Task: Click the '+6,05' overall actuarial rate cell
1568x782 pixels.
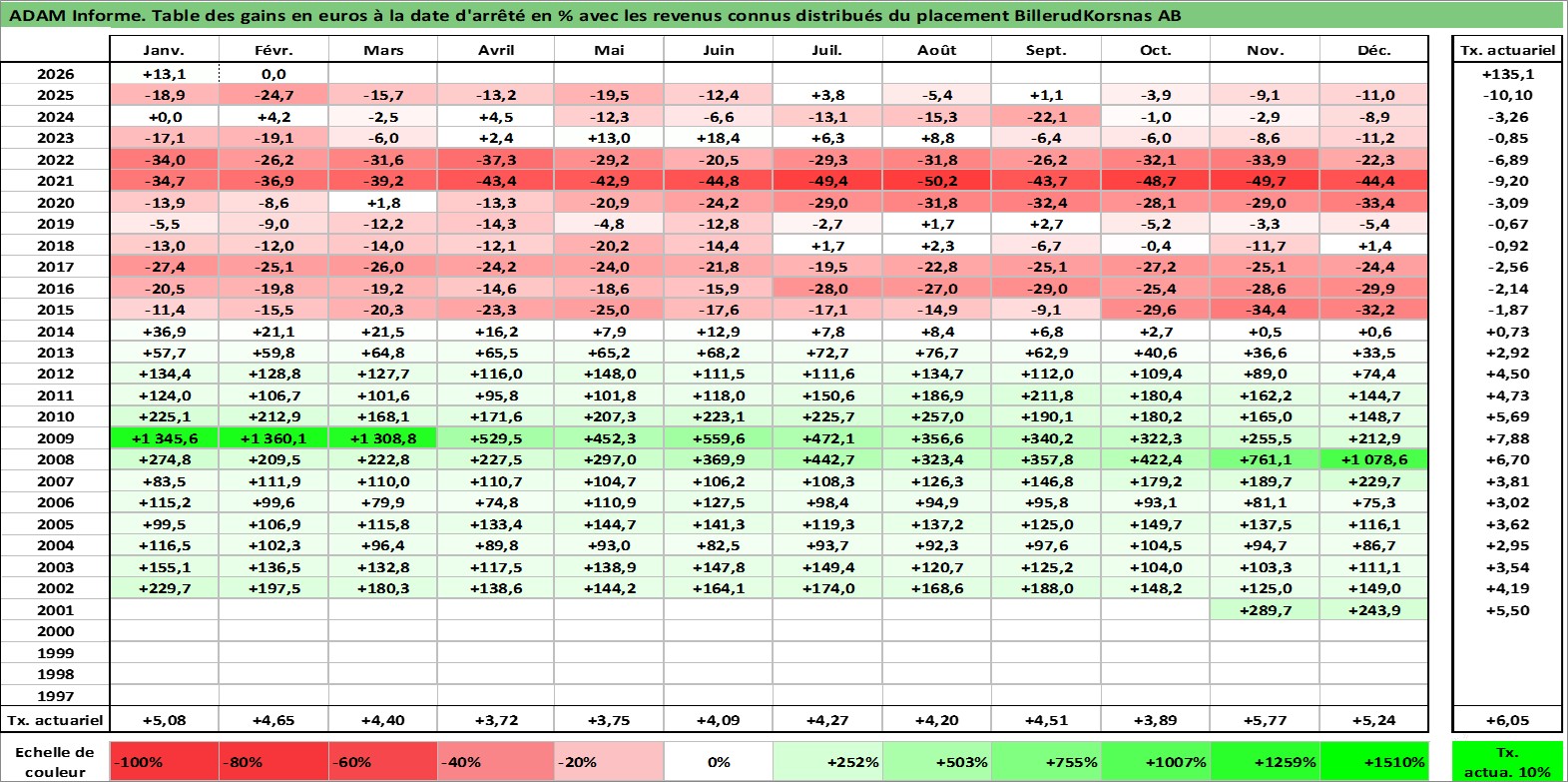Action: (1507, 720)
